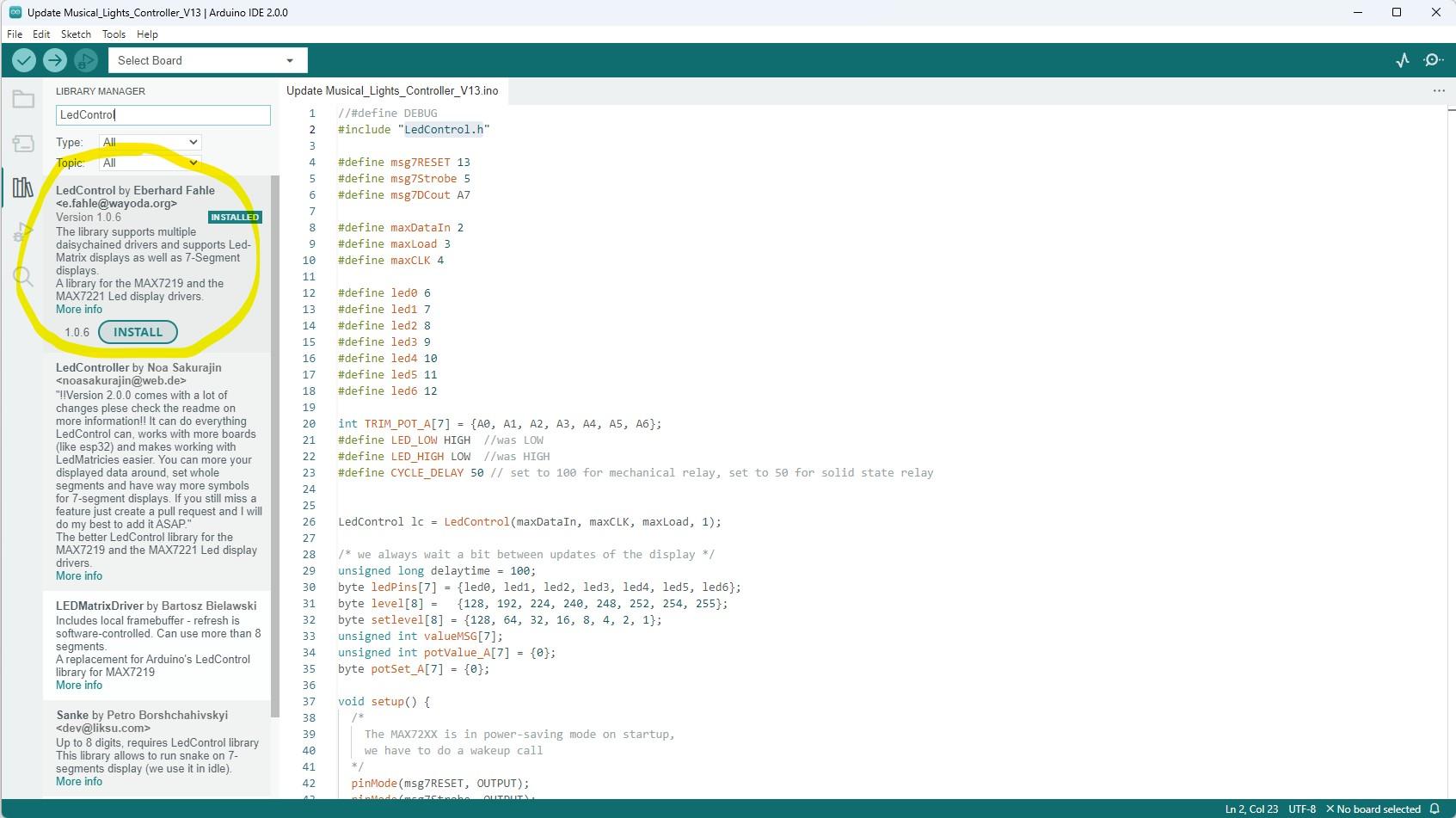
Task: Click line '#define led6 12'
Action: coord(388,391)
